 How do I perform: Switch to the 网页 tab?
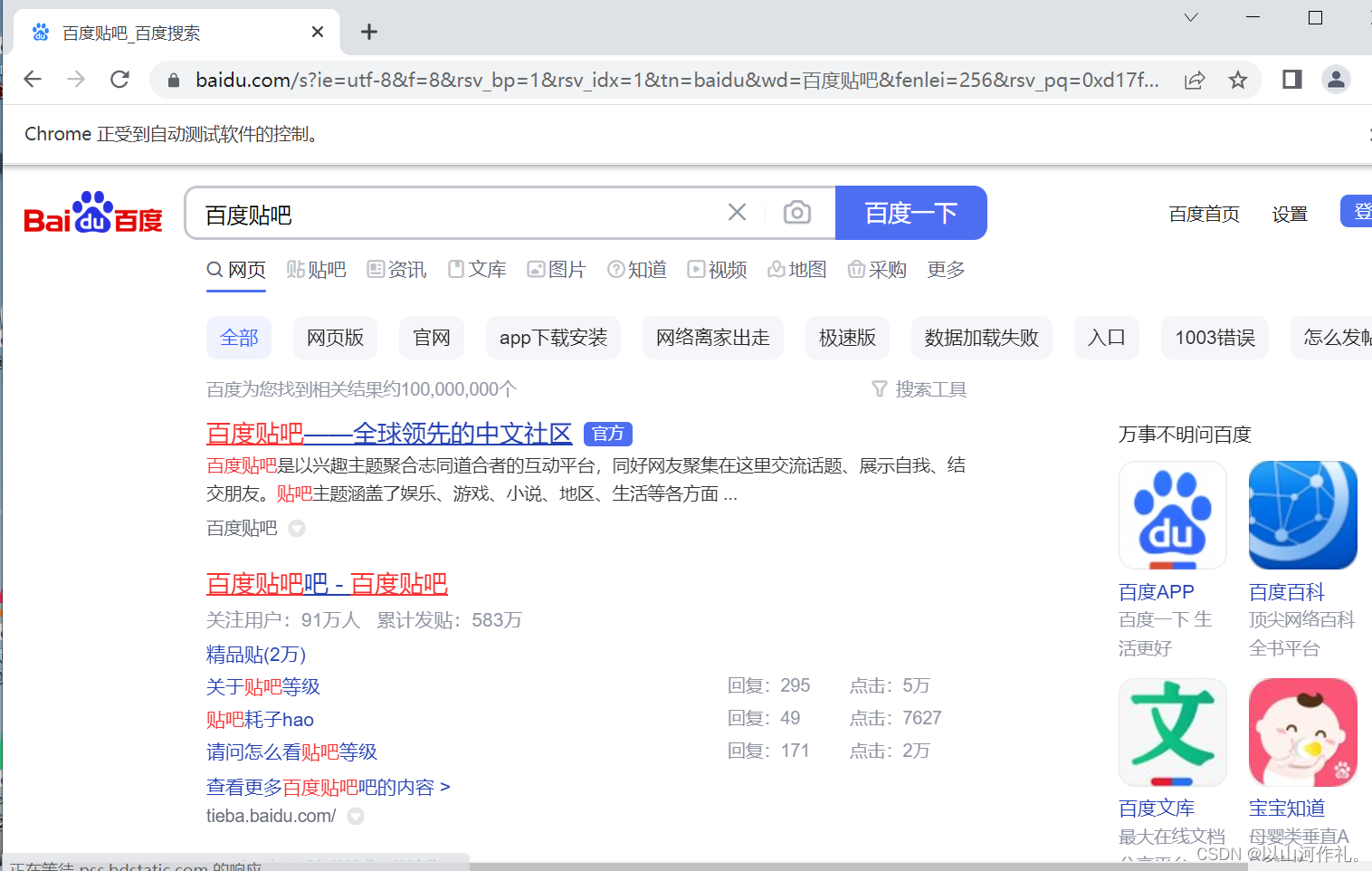point(236,270)
